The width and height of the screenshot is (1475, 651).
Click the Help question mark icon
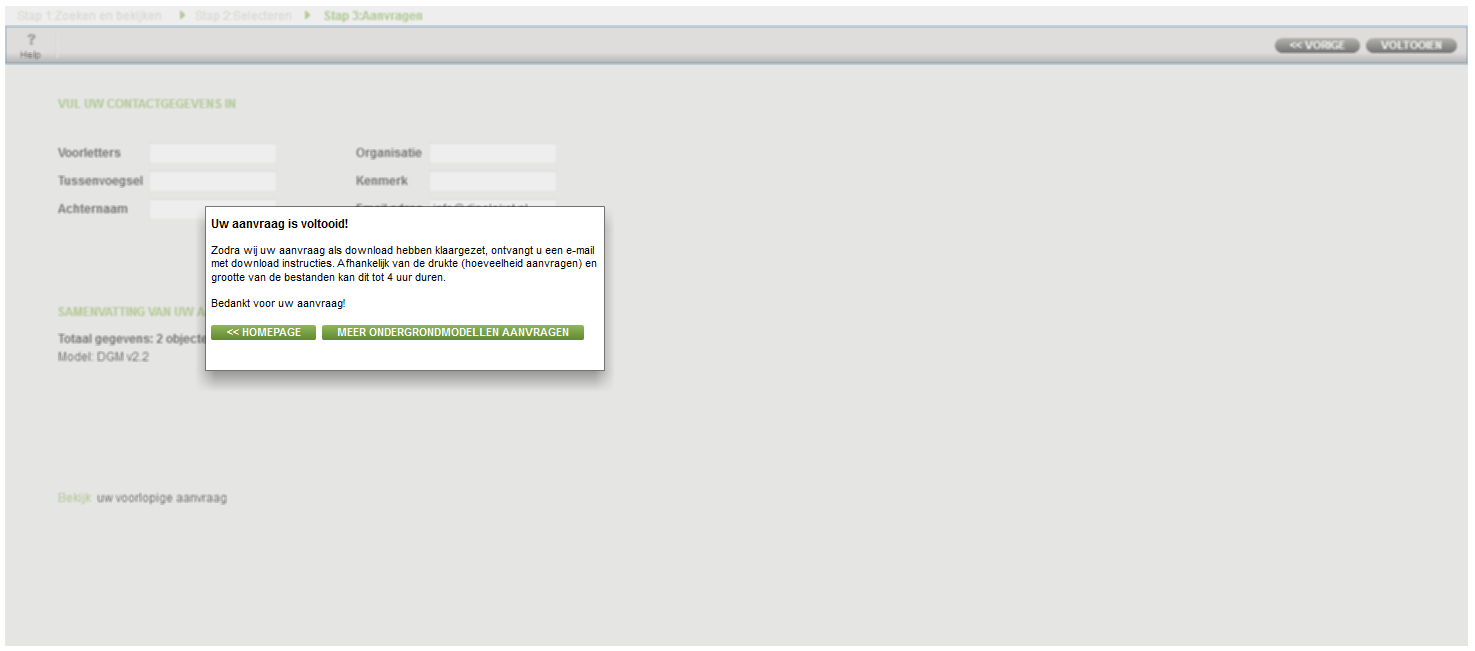coord(31,40)
